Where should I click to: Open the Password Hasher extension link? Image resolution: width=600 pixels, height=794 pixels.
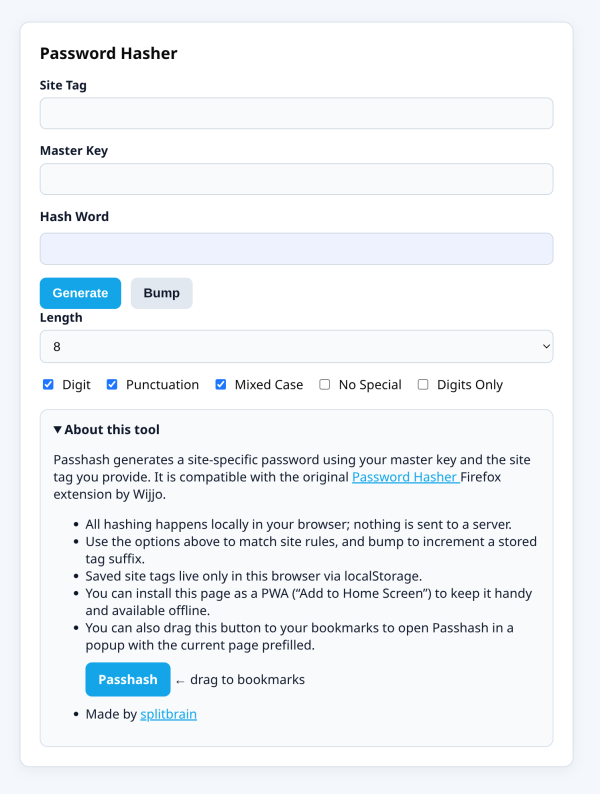(404, 478)
